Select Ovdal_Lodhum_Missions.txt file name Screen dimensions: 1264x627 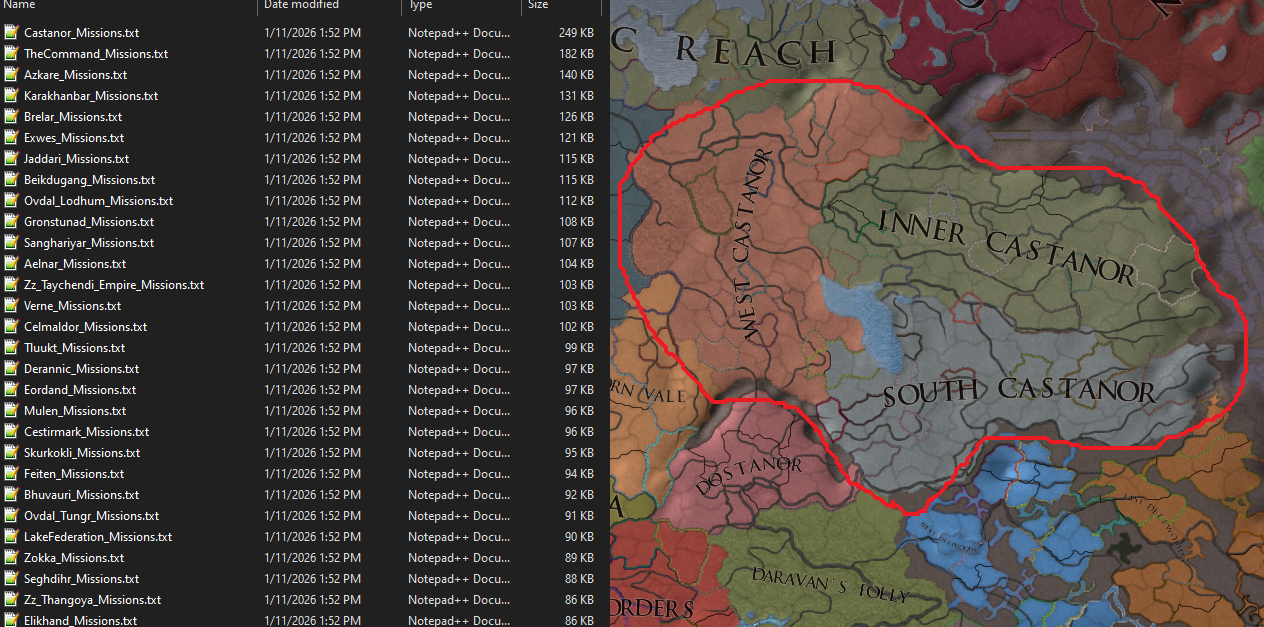tap(98, 201)
